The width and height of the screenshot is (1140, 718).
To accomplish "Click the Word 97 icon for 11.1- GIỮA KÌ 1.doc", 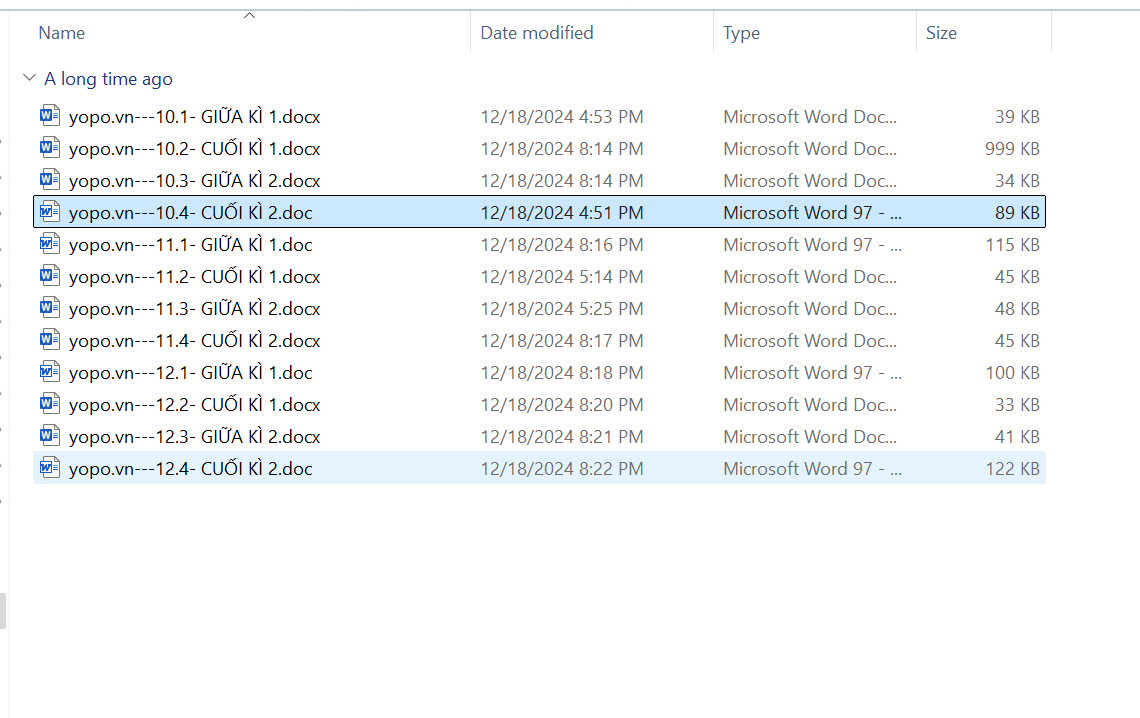I will (50, 244).
